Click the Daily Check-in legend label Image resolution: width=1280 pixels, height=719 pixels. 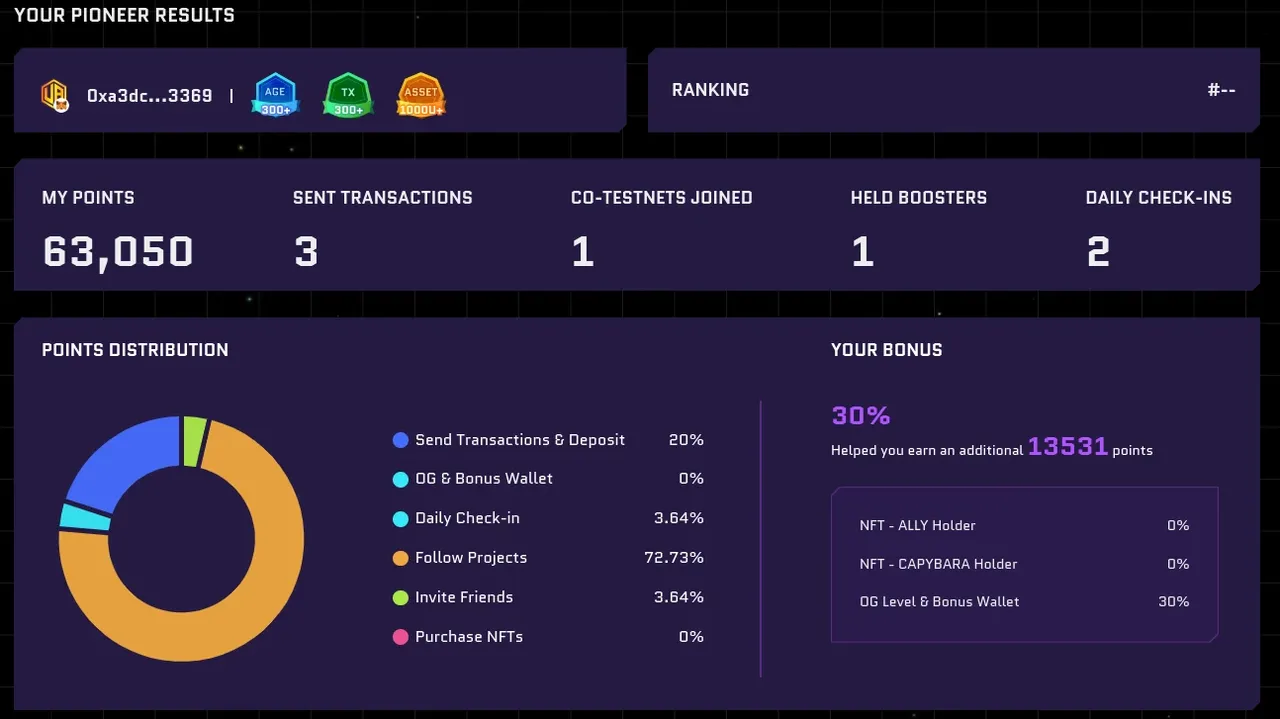pyautogui.click(x=467, y=518)
